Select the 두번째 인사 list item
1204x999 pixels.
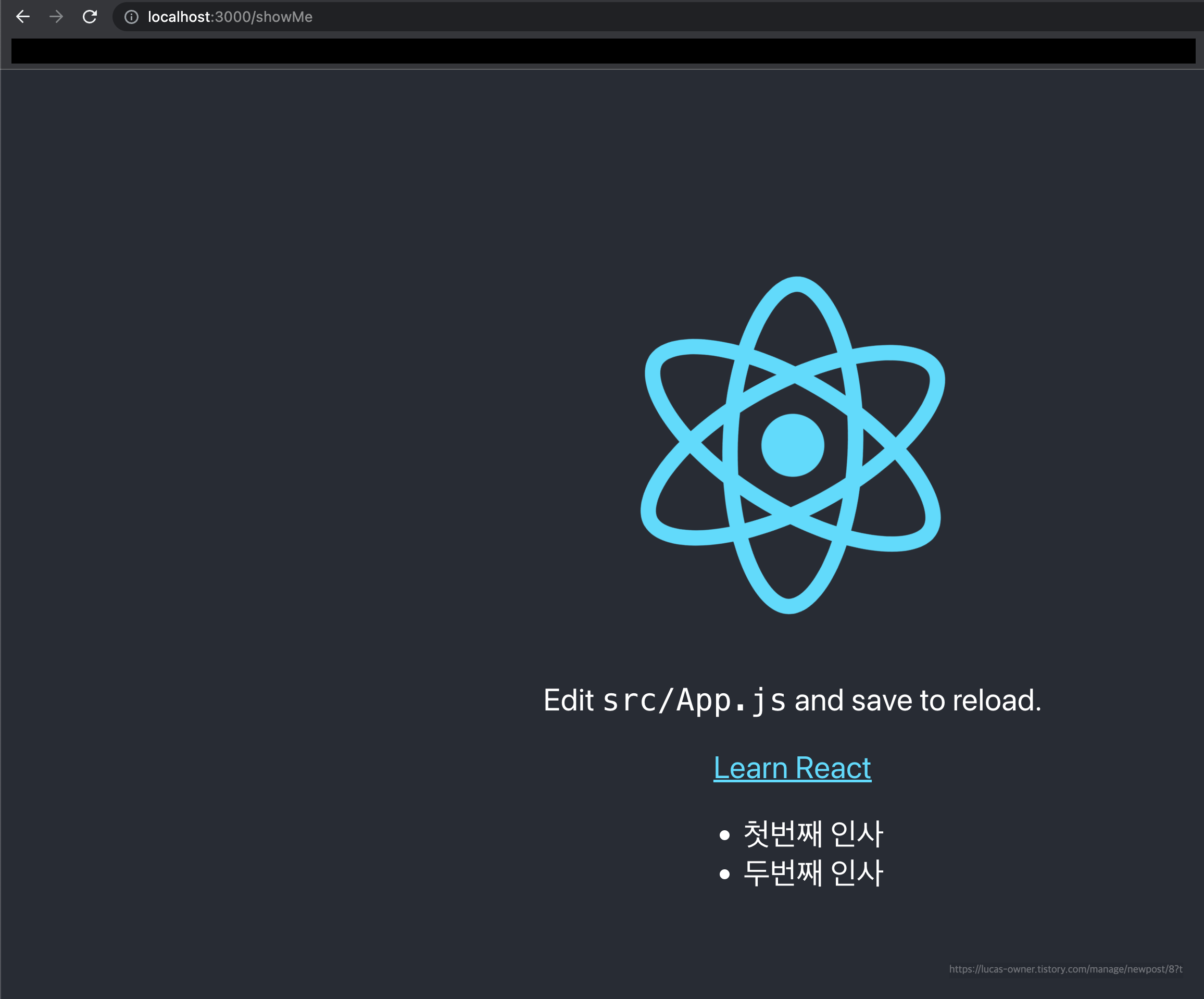[812, 873]
